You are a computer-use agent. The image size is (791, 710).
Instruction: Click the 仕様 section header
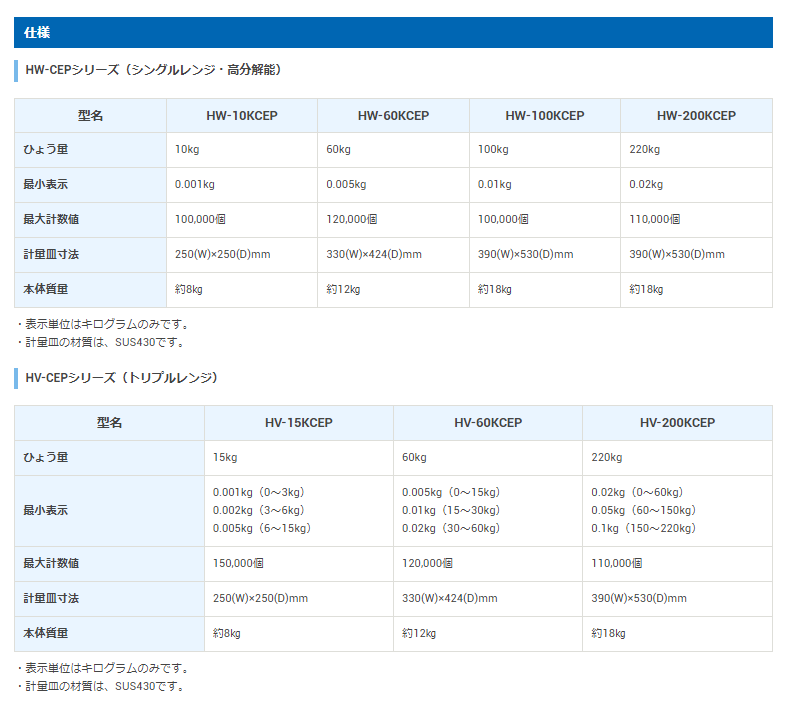point(393,33)
